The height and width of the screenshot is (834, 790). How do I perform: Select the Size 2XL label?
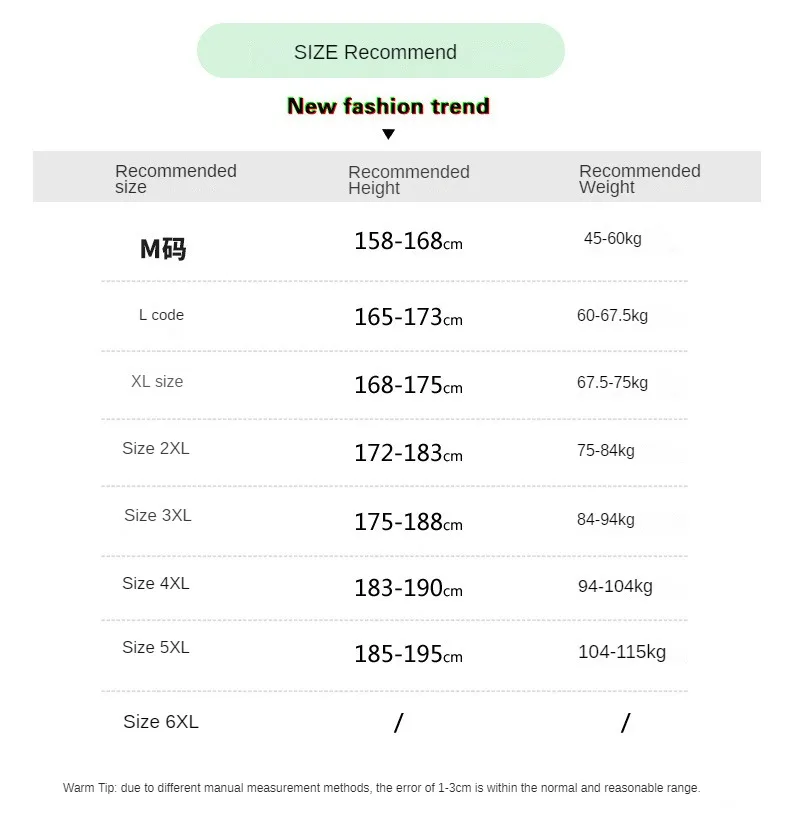155,448
